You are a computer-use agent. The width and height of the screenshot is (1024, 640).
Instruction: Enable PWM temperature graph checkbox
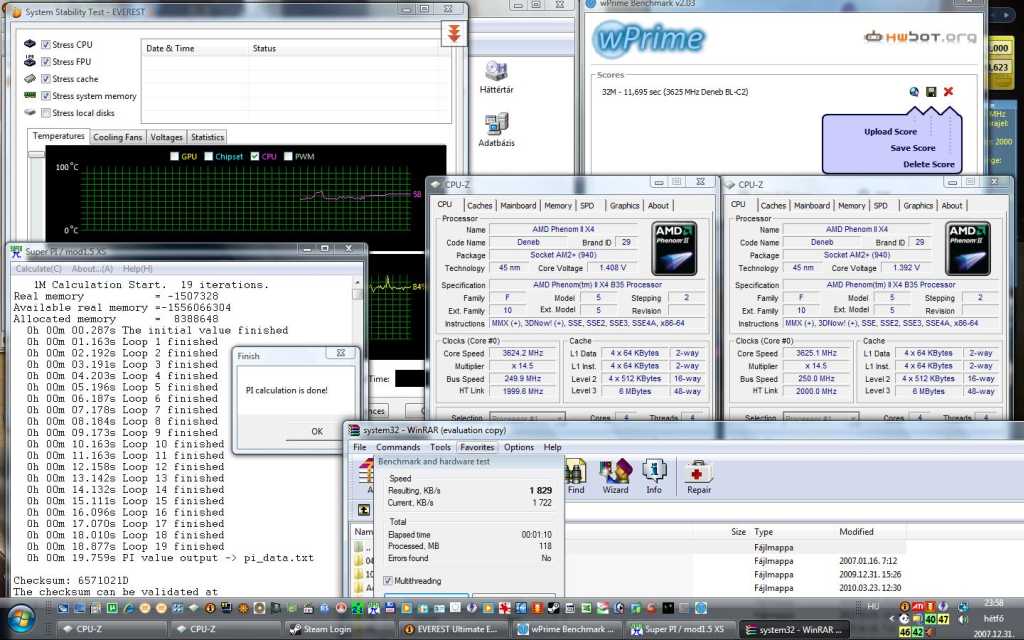(288, 156)
